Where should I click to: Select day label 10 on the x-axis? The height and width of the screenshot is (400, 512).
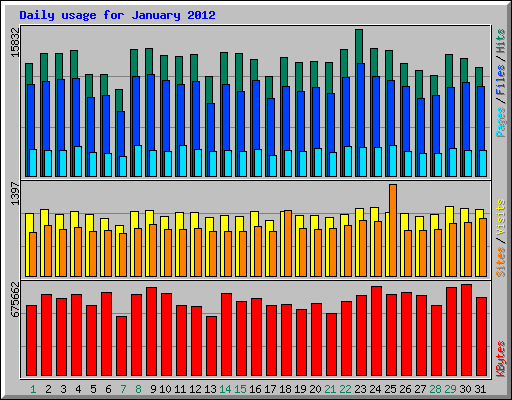tap(165, 389)
